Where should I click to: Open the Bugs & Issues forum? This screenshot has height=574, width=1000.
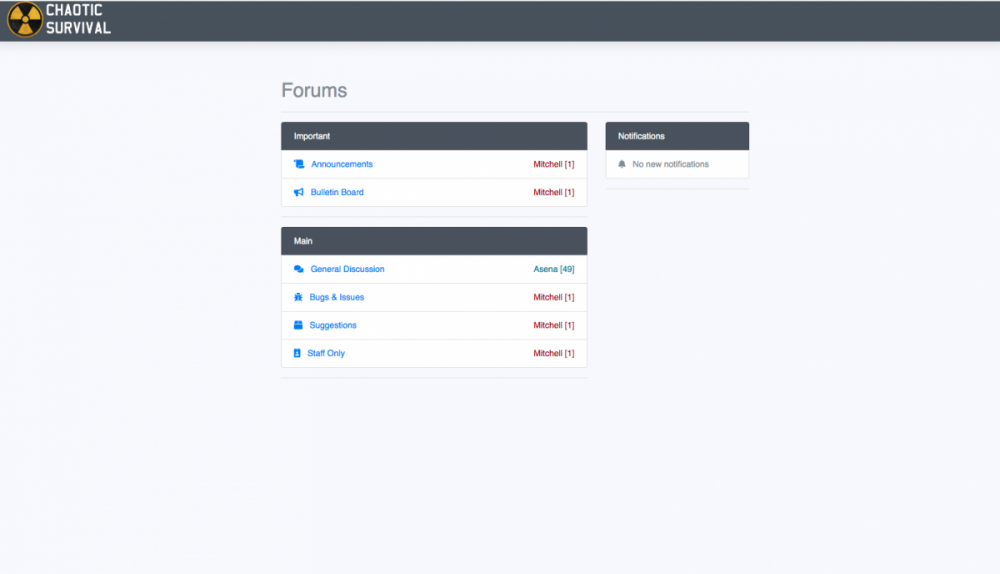[337, 297]
